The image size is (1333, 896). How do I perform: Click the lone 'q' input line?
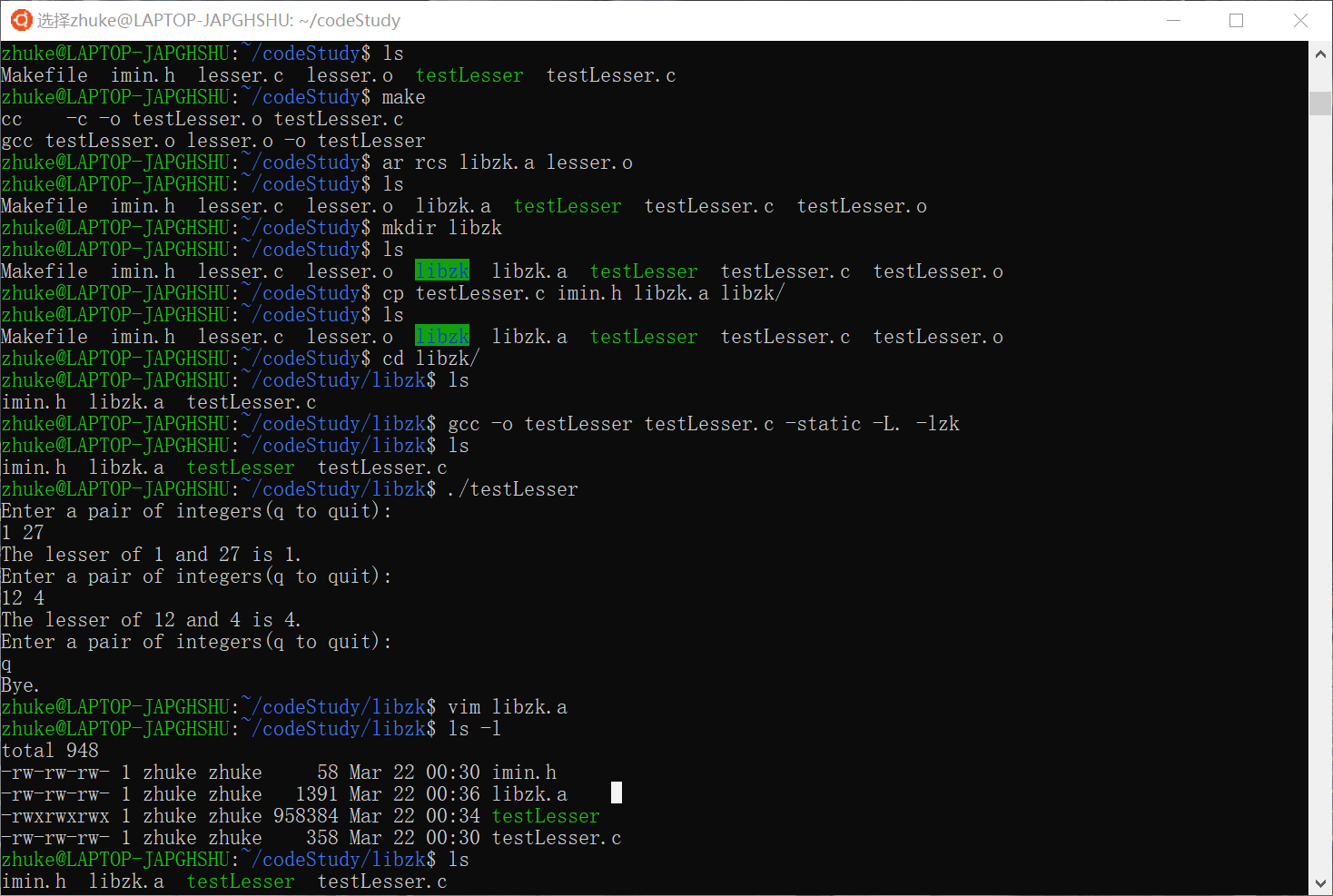tap(6, 664)
